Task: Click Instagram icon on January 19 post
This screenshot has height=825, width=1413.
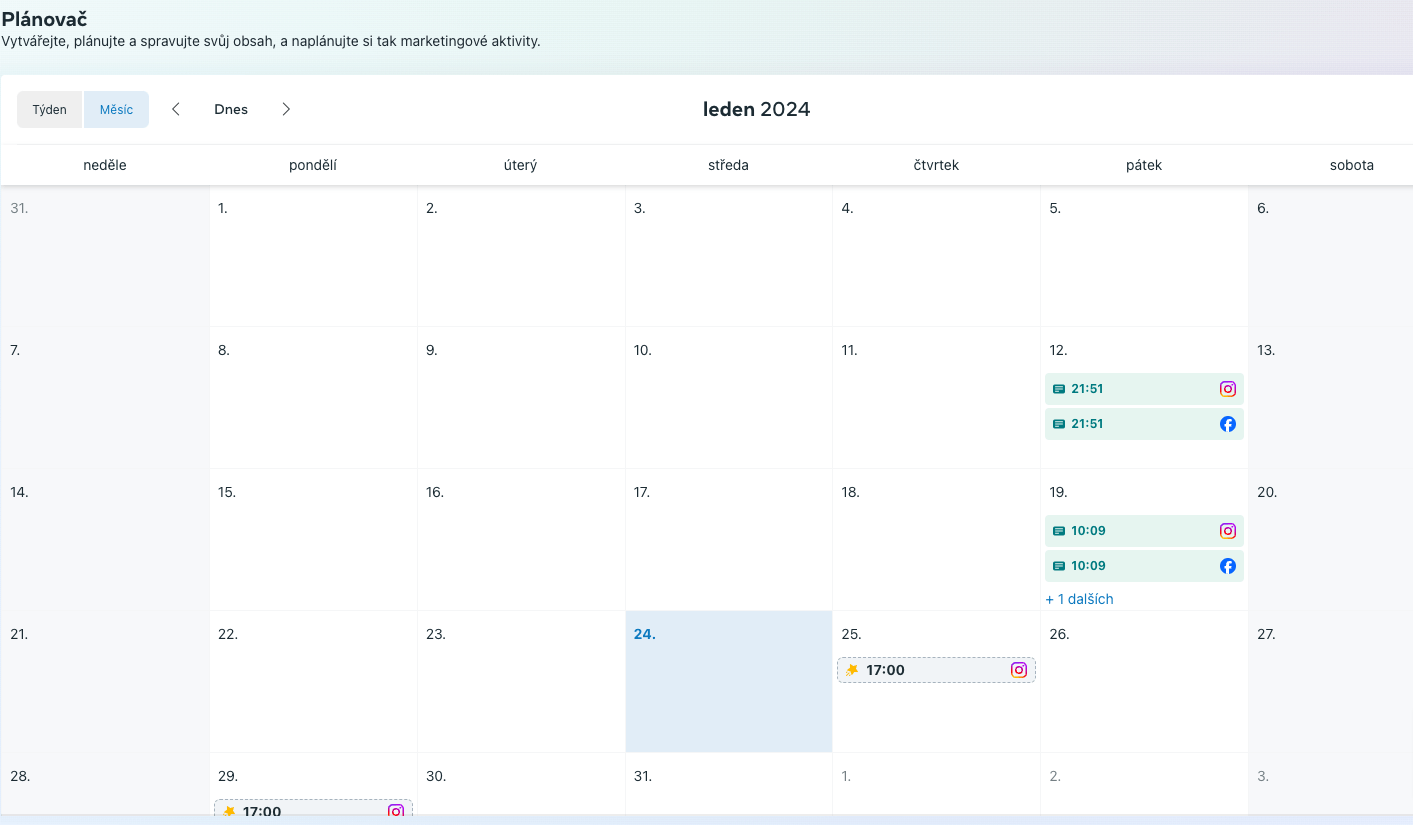Action: pyautogui.click(x=1228, y=531)
